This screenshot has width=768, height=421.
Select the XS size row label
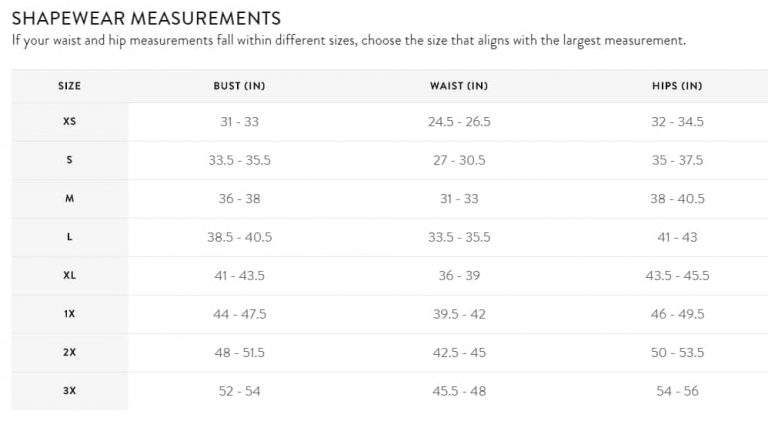tap(69, 122)
